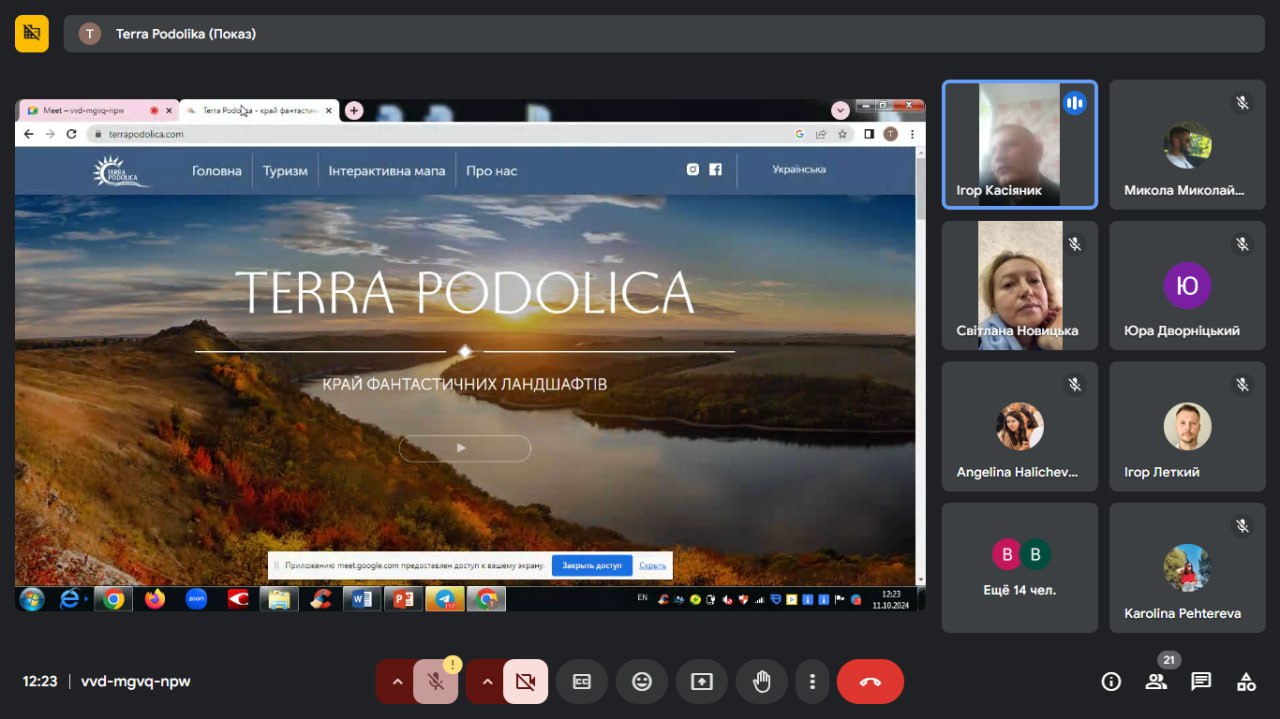This screenshot has width=1280, height=719.
Task: Open the Windows Start menu
Action: (32, 599)
